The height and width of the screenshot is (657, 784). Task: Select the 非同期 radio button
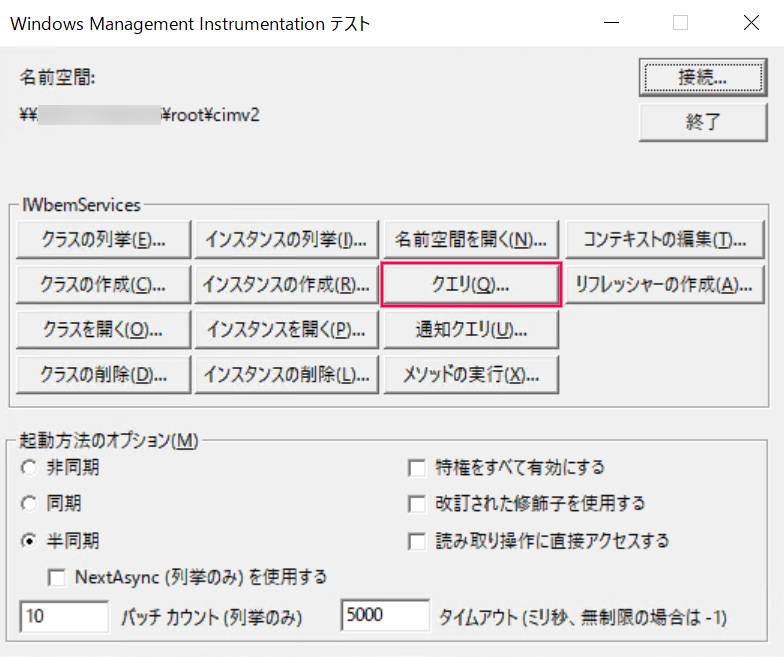point(29,467)
